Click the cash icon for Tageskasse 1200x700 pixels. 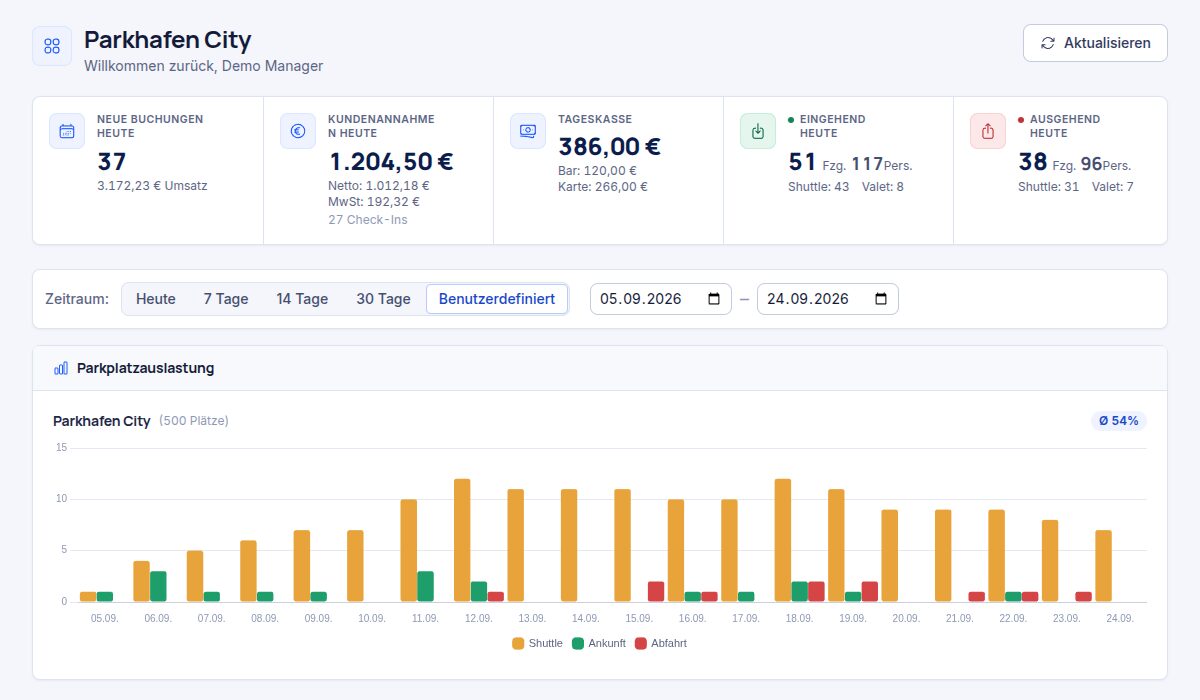coord(528,131)
